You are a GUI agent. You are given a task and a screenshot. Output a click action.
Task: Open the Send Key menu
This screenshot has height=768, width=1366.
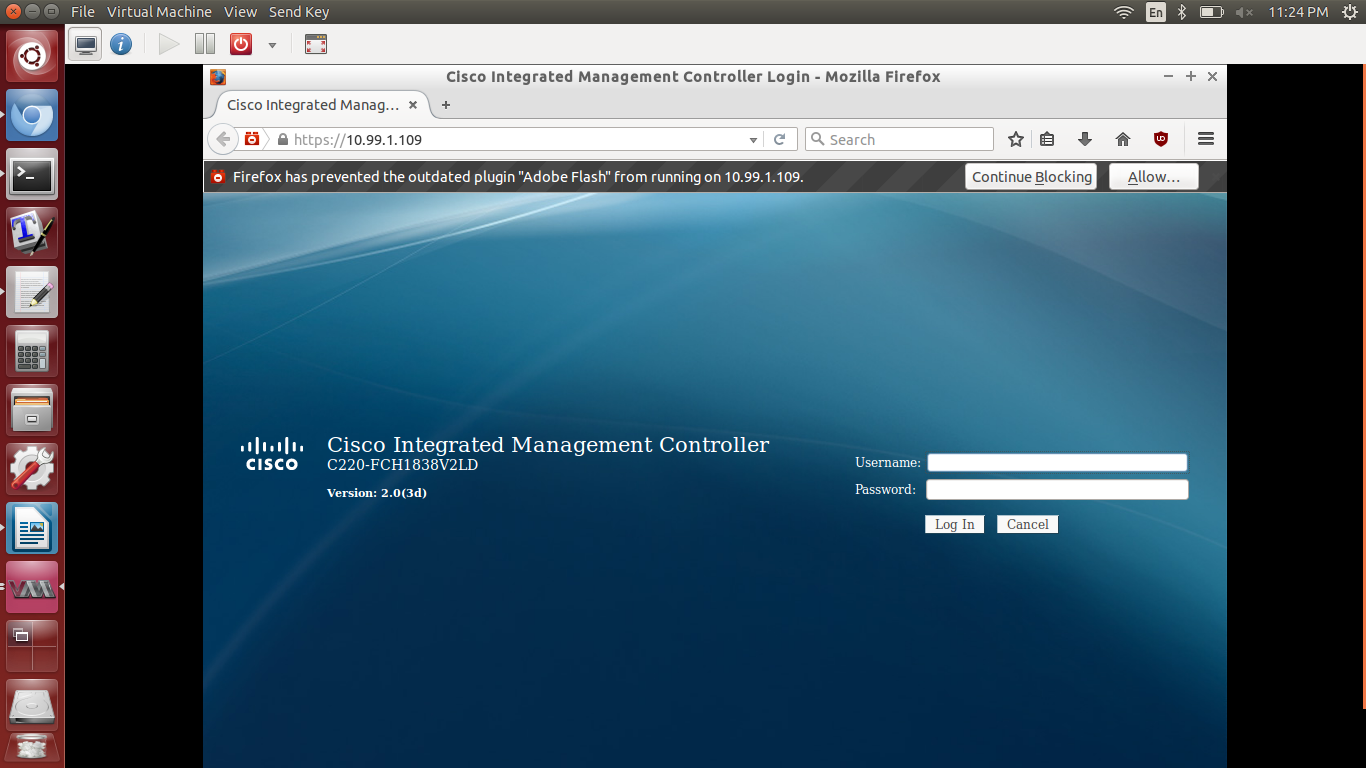pyautogui.click(x=299, y=12)
